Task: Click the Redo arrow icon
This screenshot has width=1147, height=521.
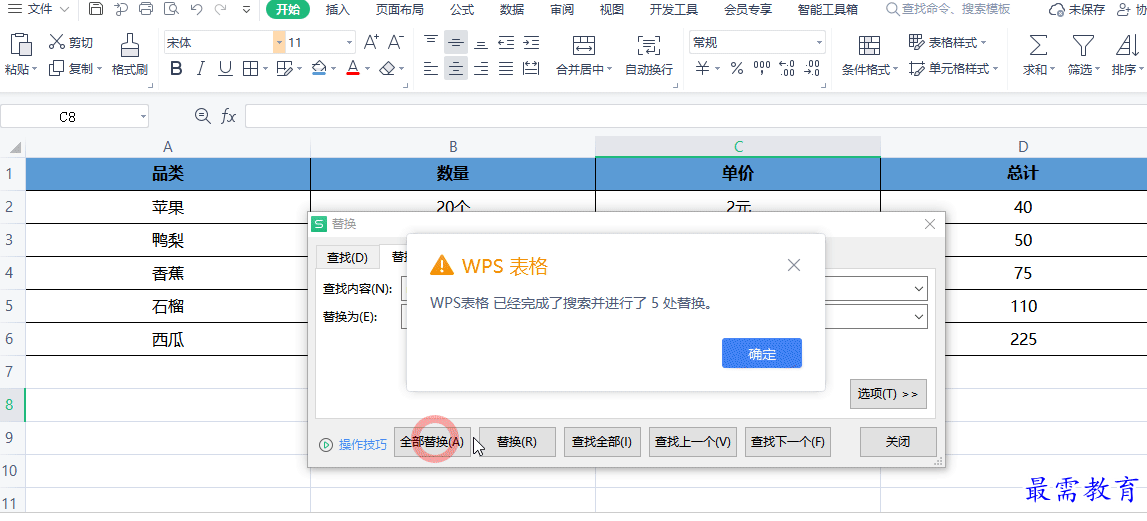Action: click(x=220, y=10)
